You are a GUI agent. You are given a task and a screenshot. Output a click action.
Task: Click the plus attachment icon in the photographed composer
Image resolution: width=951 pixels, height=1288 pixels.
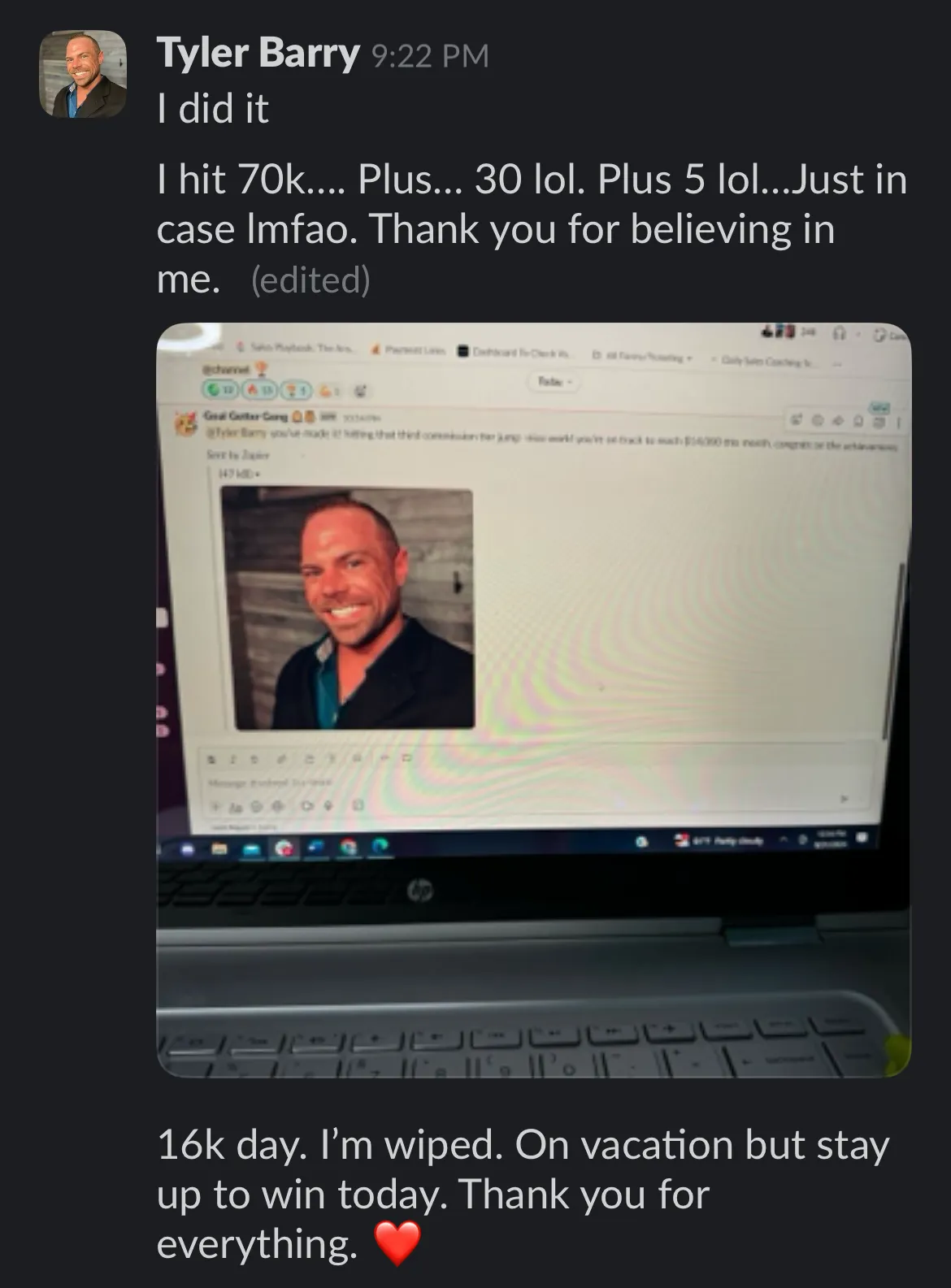click(216, 806)
